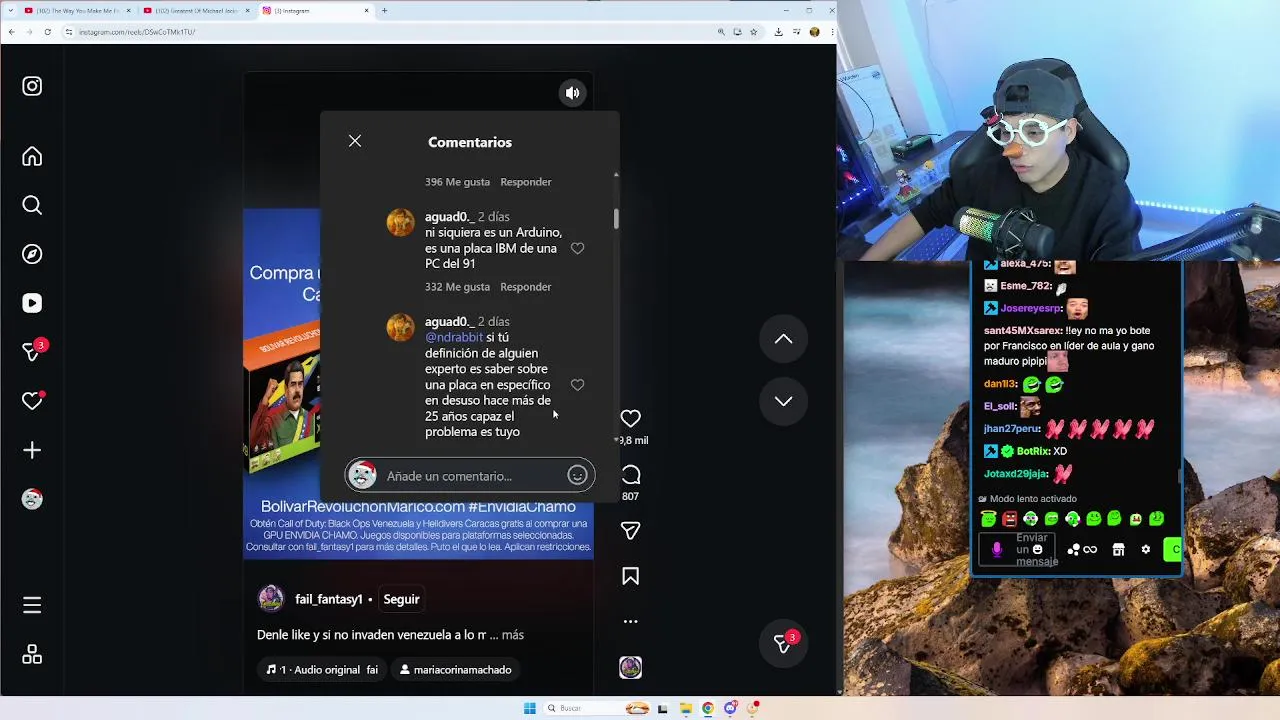
Task: Click the 'Añade un comentario...' input field
Action: [x=470, y=476]
